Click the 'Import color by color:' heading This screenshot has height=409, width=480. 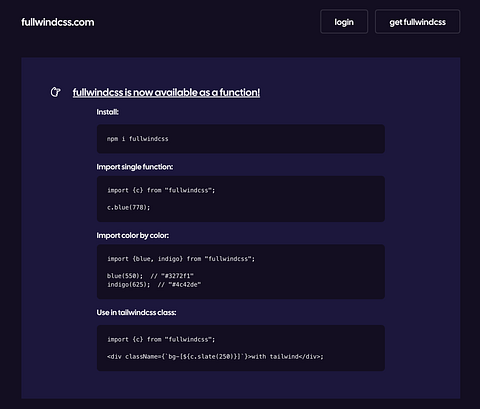(133, 235)
